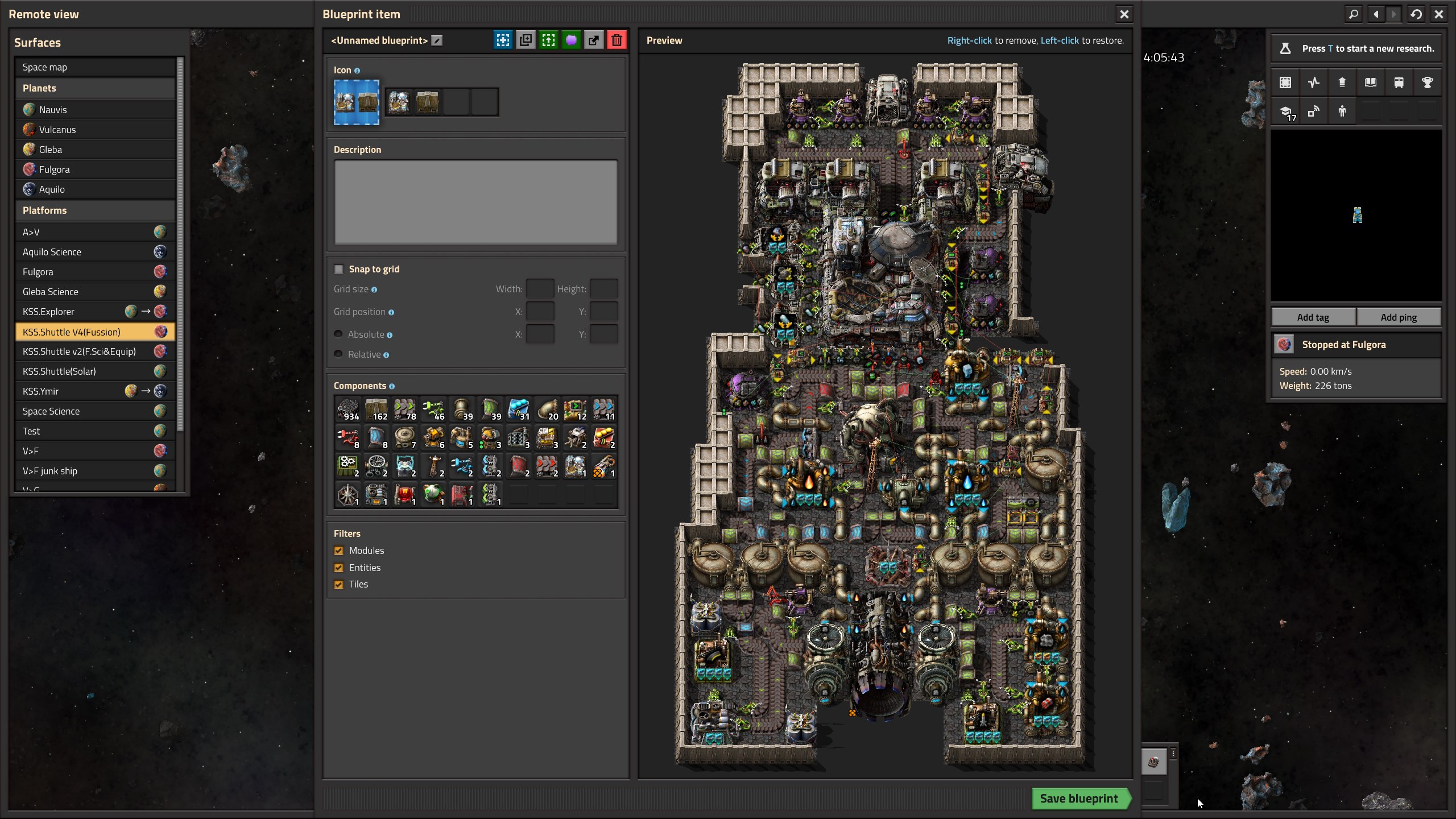
Task: Click the blue select new contents button
Action: click(x=503, y=40)
